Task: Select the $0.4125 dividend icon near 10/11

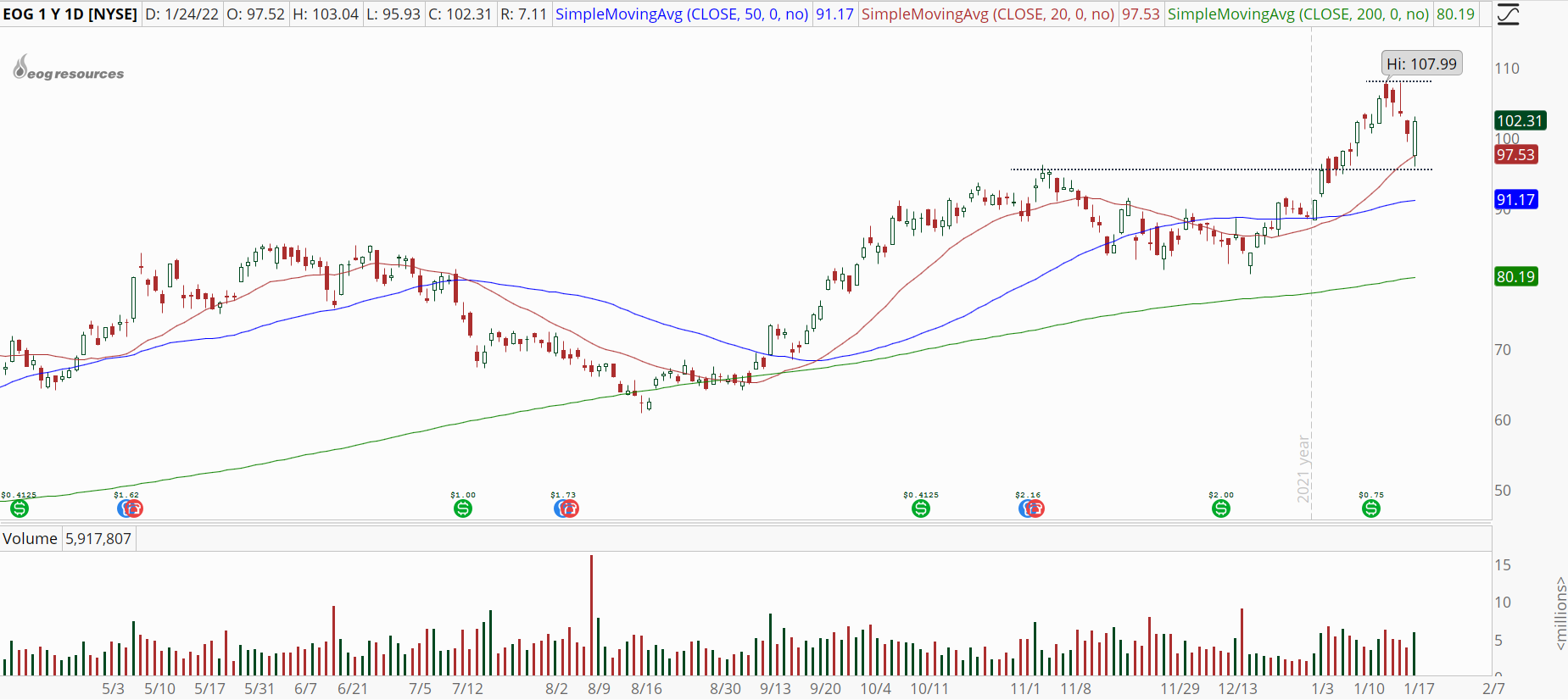Action: pyautogui.click(x=921, y=508)
